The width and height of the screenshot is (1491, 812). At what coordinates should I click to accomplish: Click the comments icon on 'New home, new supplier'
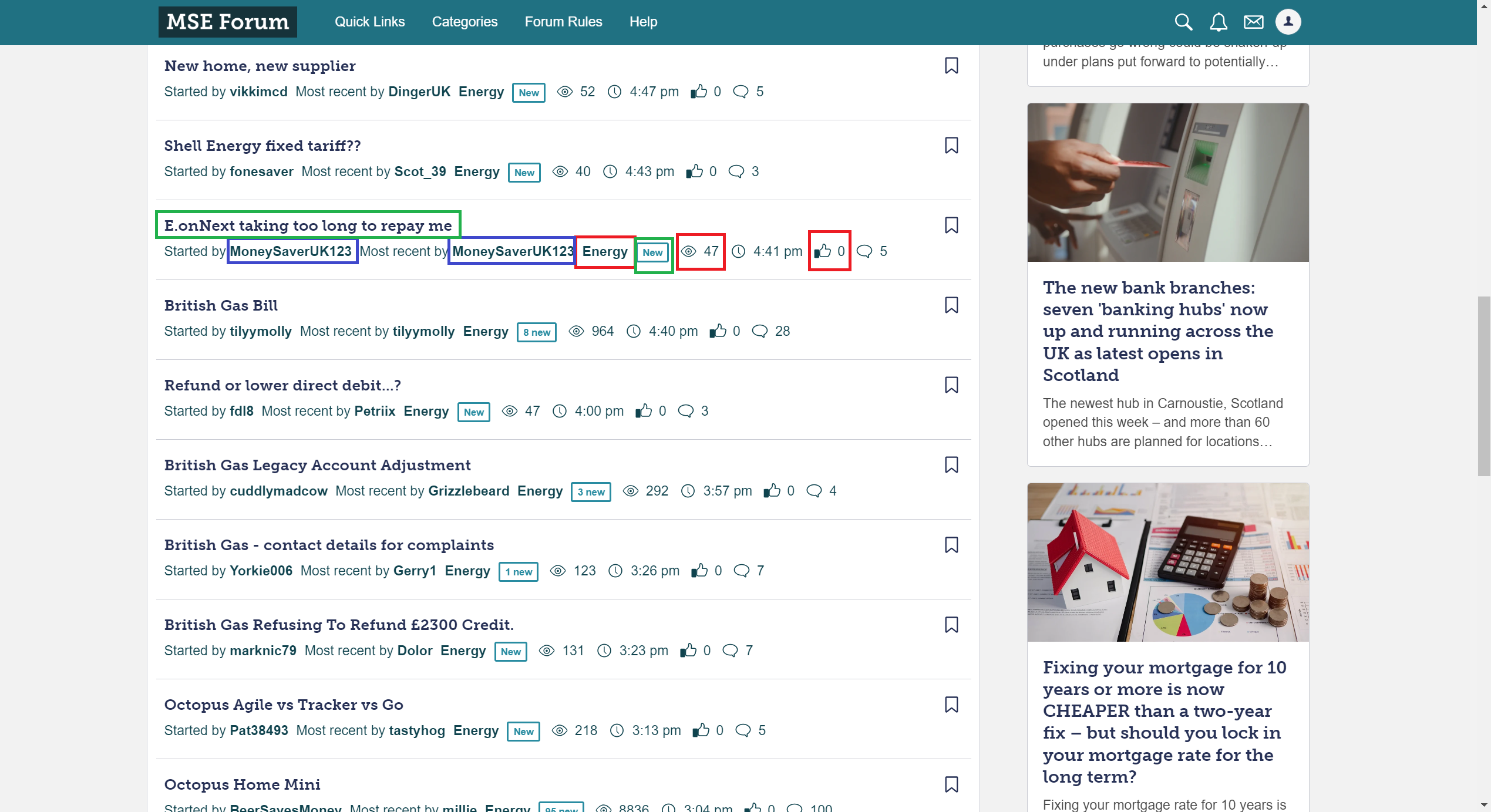(x=741, y=92)
